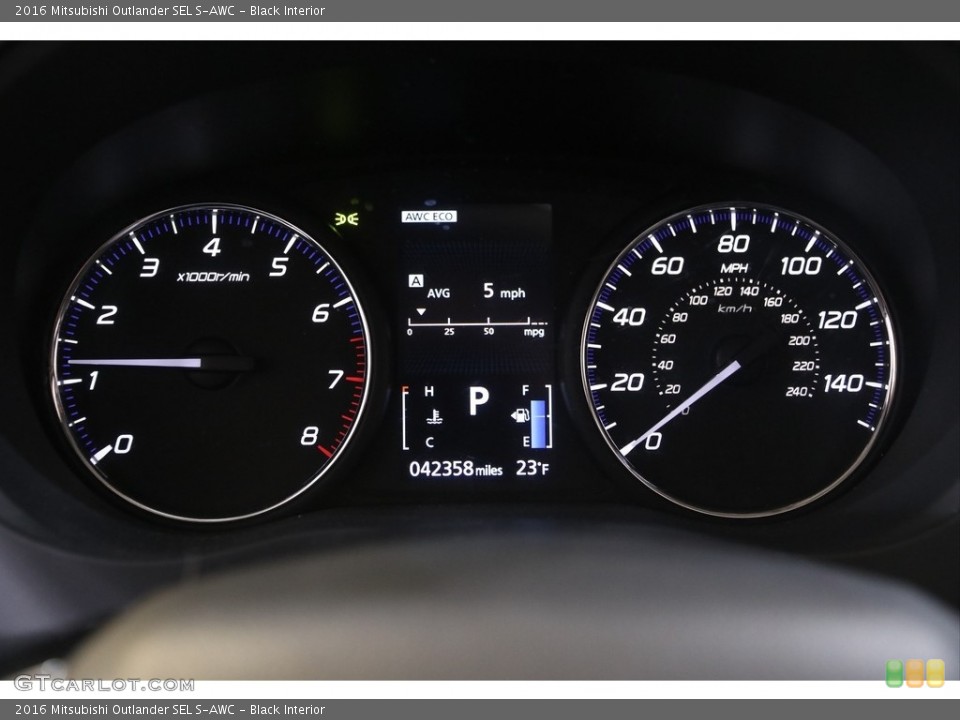Click the 80 mark on speedometer
The width and height of the screenshot is (960, 720).
pos(733,244)
